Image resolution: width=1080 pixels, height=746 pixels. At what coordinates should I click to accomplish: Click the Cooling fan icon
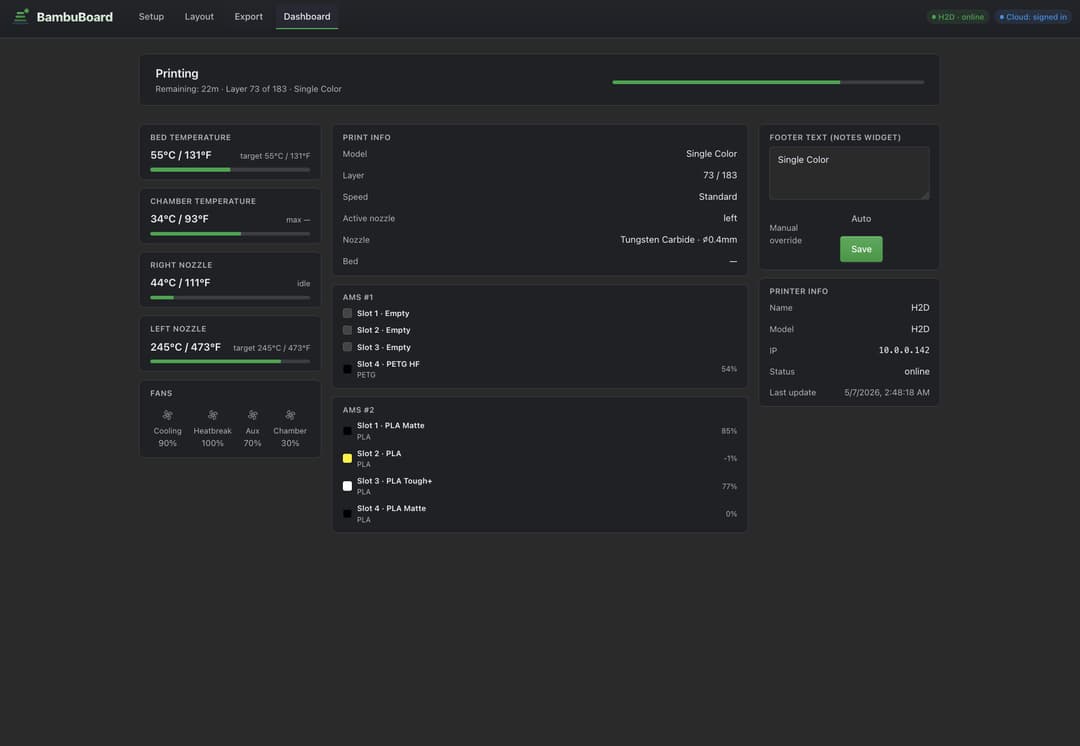click(167, 415)
